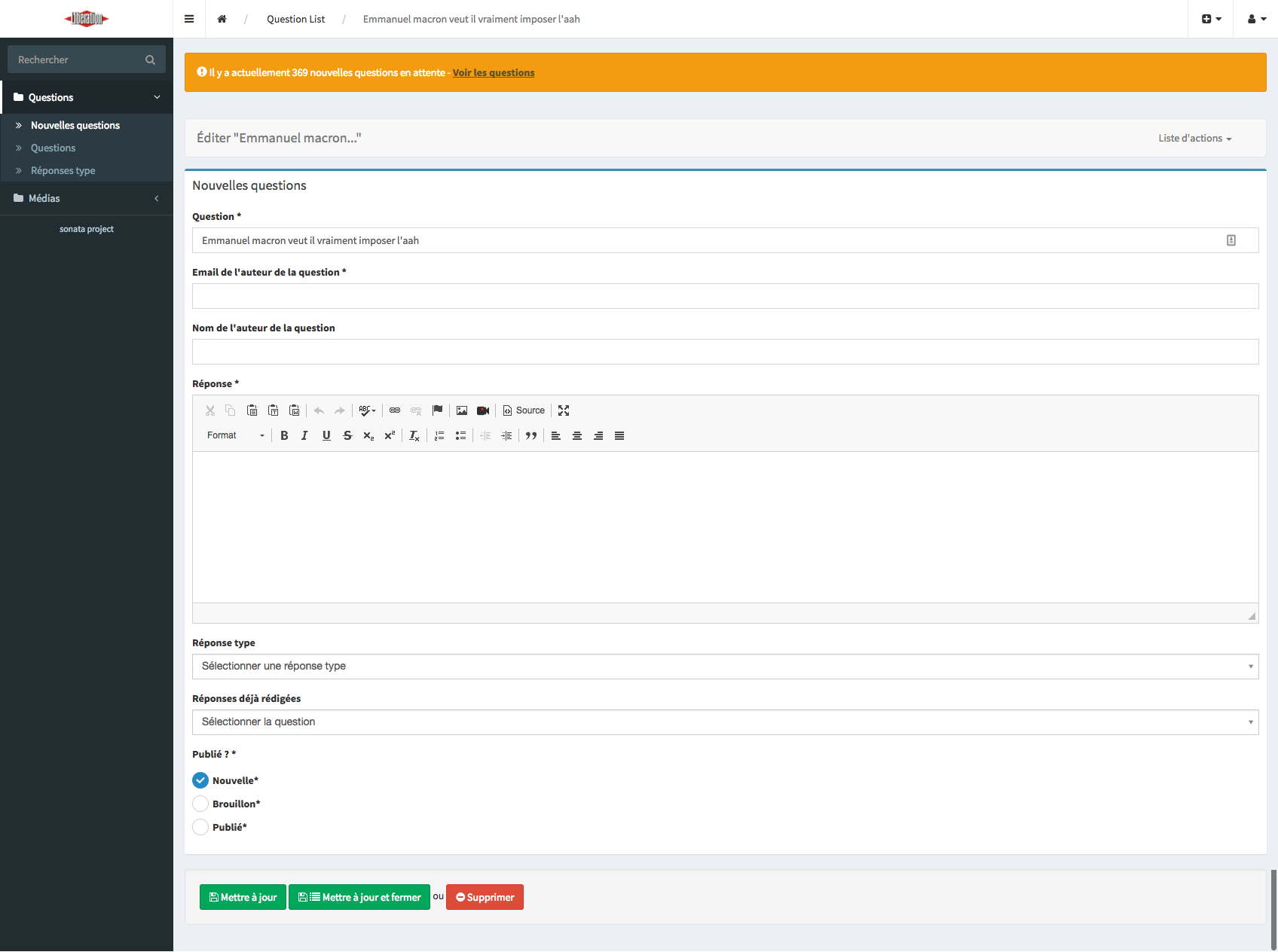Open the Réponse type select box
Screen dimensions: 1278x952
(726, 667)
